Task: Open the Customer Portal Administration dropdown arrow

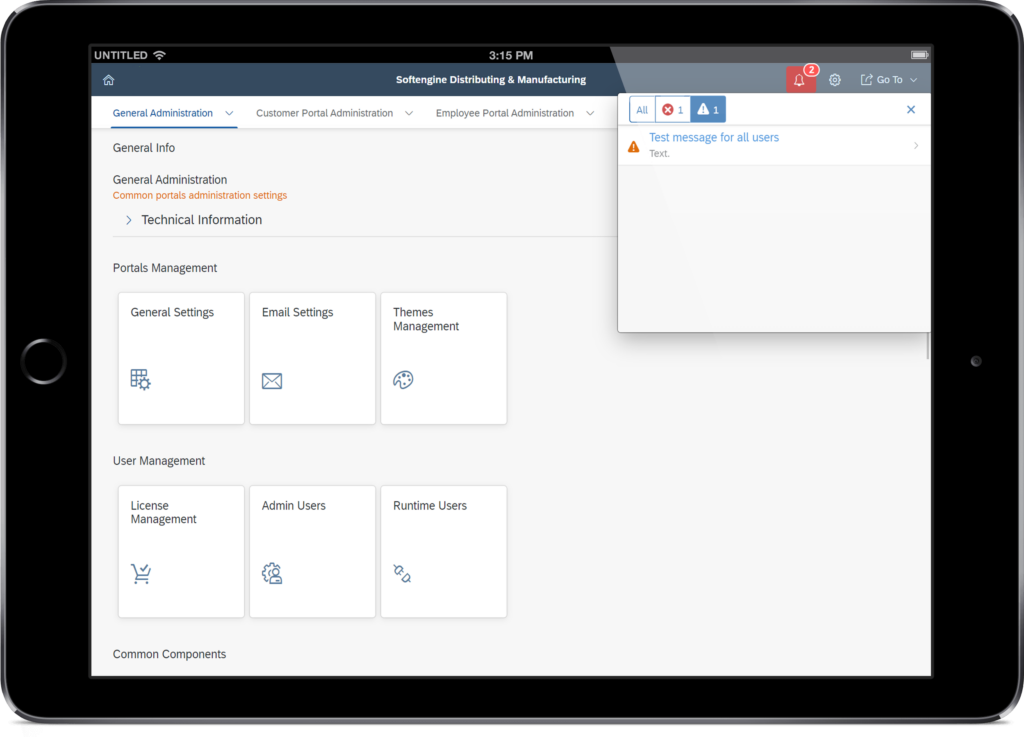Action: click(409, 113)
